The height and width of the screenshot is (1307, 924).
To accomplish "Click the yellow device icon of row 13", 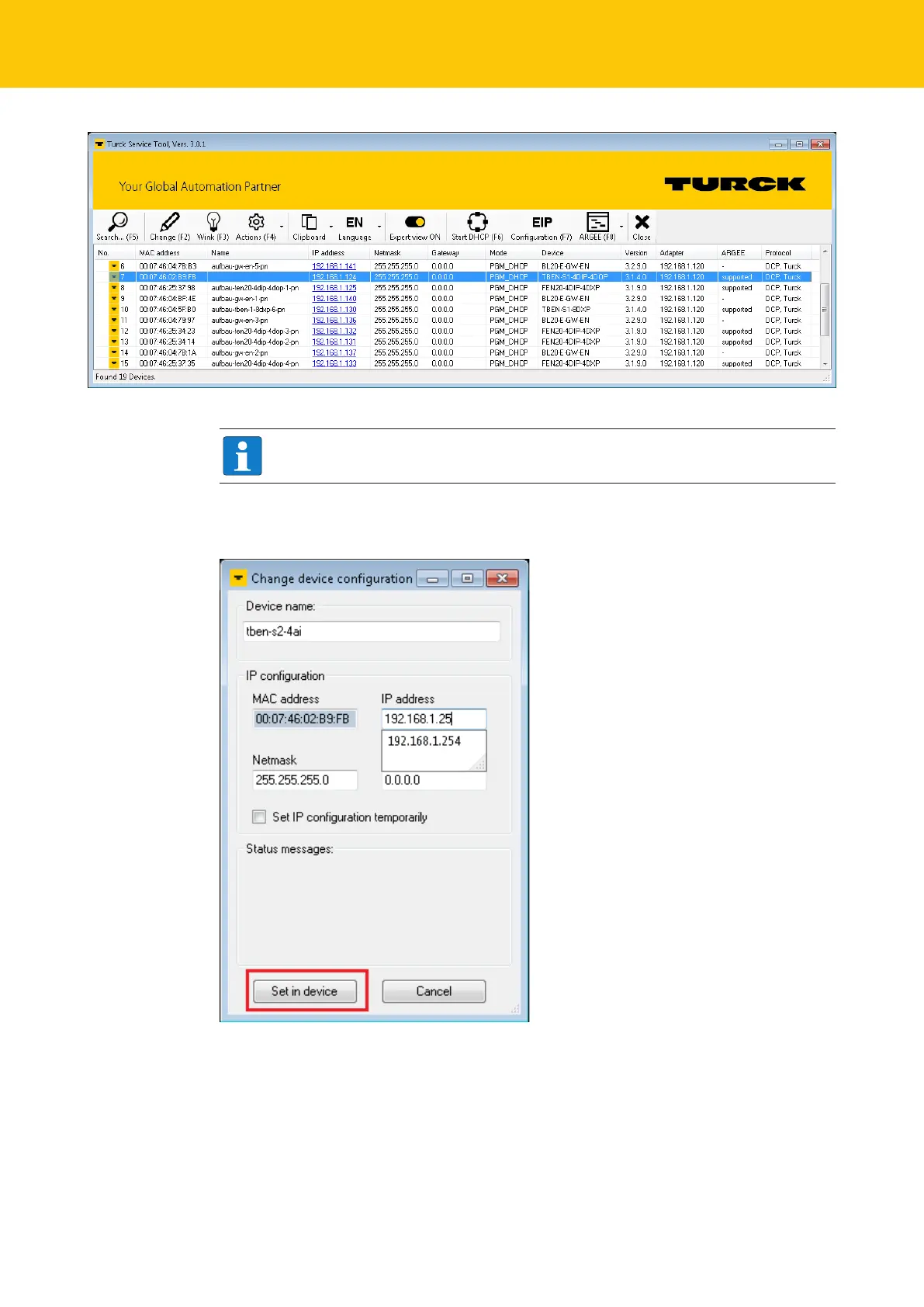I will tap(113, 342).
